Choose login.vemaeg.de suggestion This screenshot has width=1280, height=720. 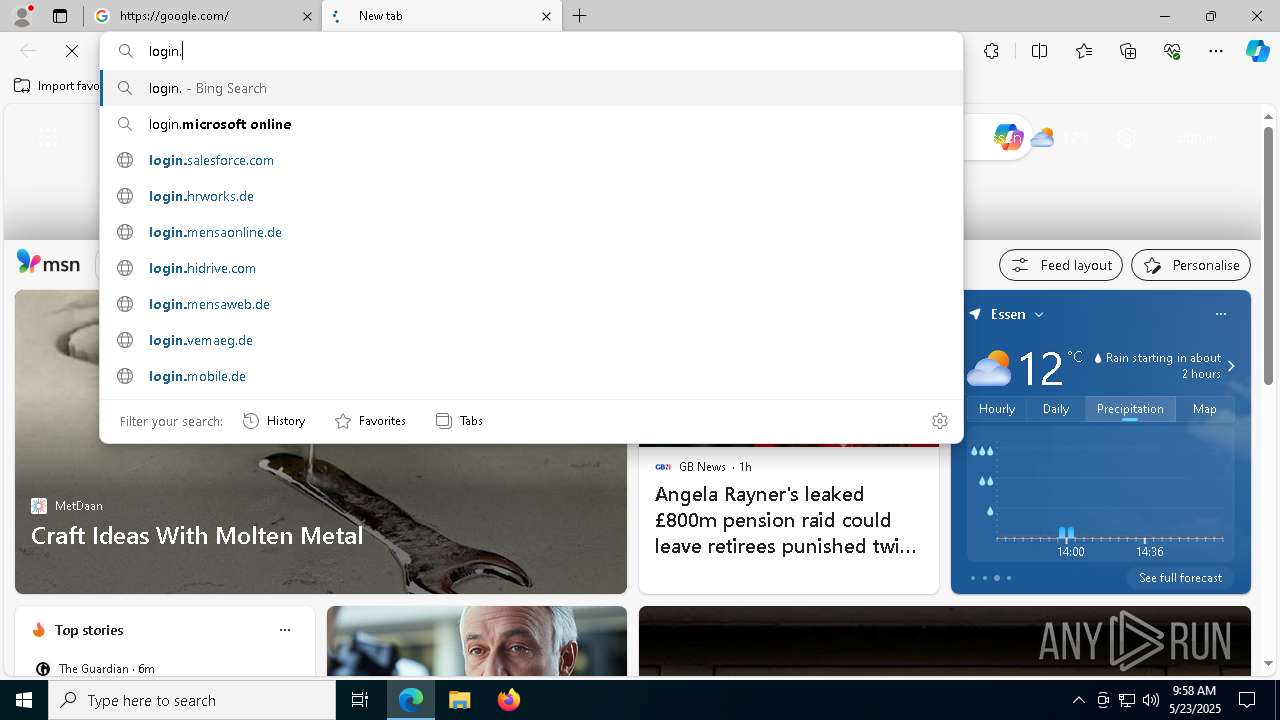[532, 340]
